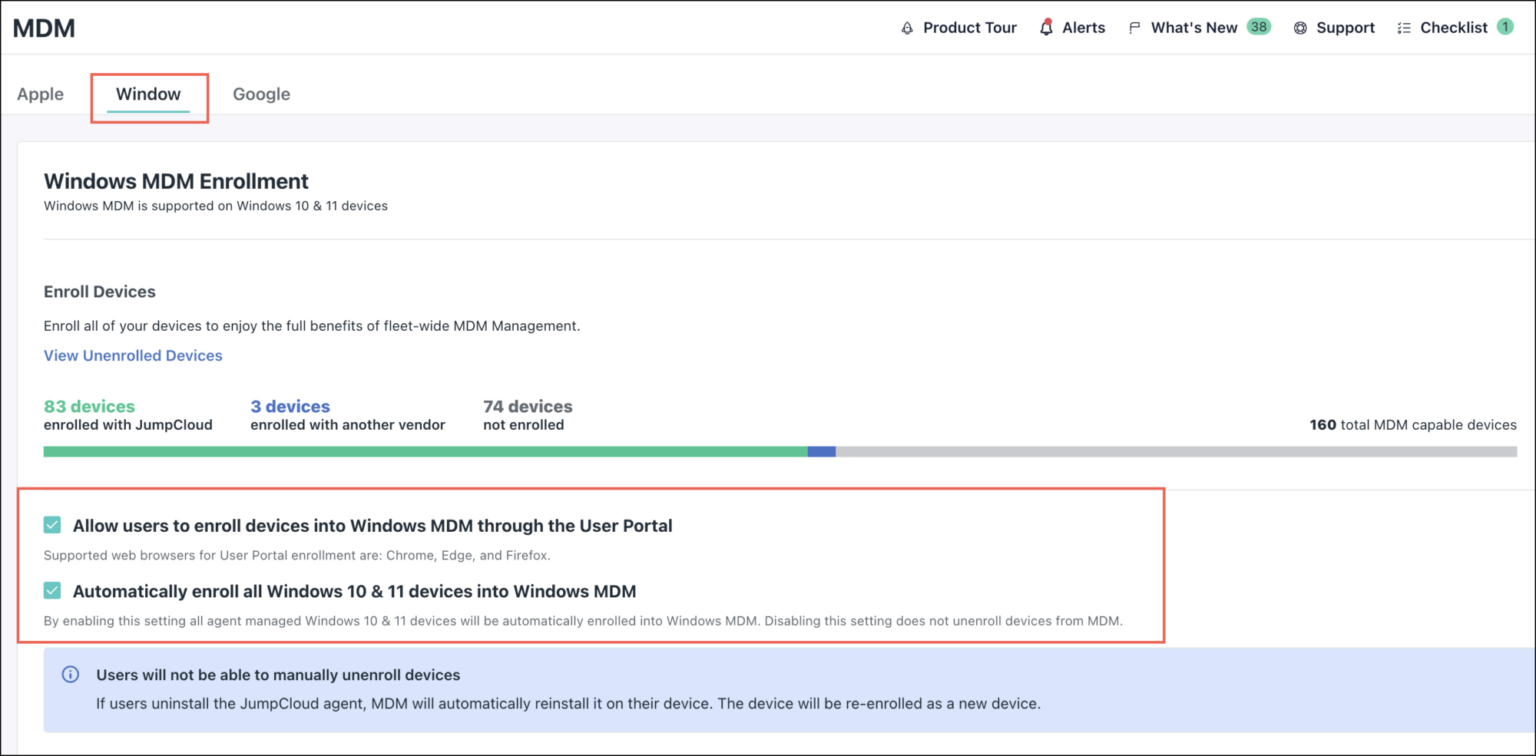Open the Alerts notification icon

(x=1047, y=27)
